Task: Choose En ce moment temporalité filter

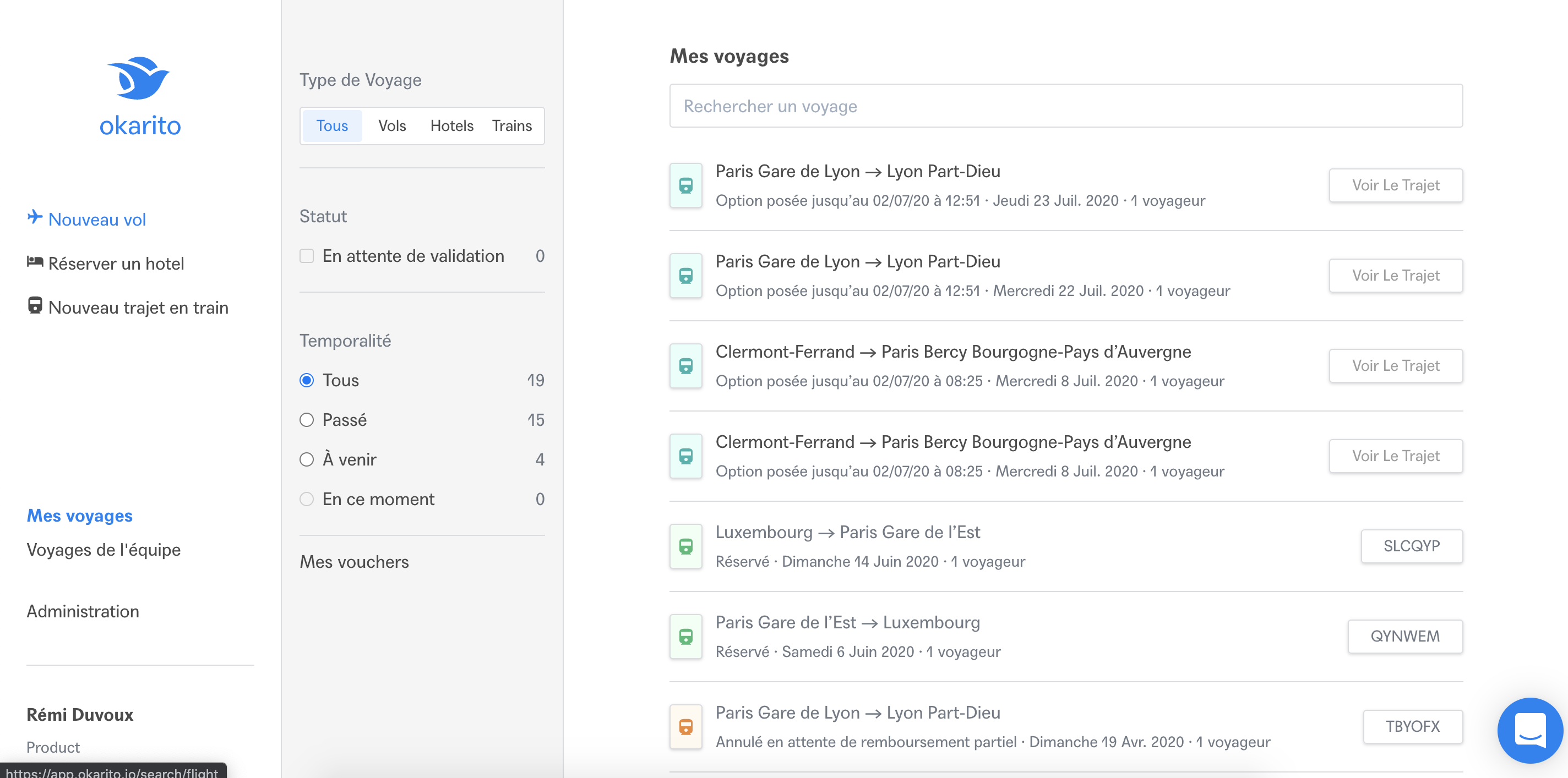Action: point(307,499)
